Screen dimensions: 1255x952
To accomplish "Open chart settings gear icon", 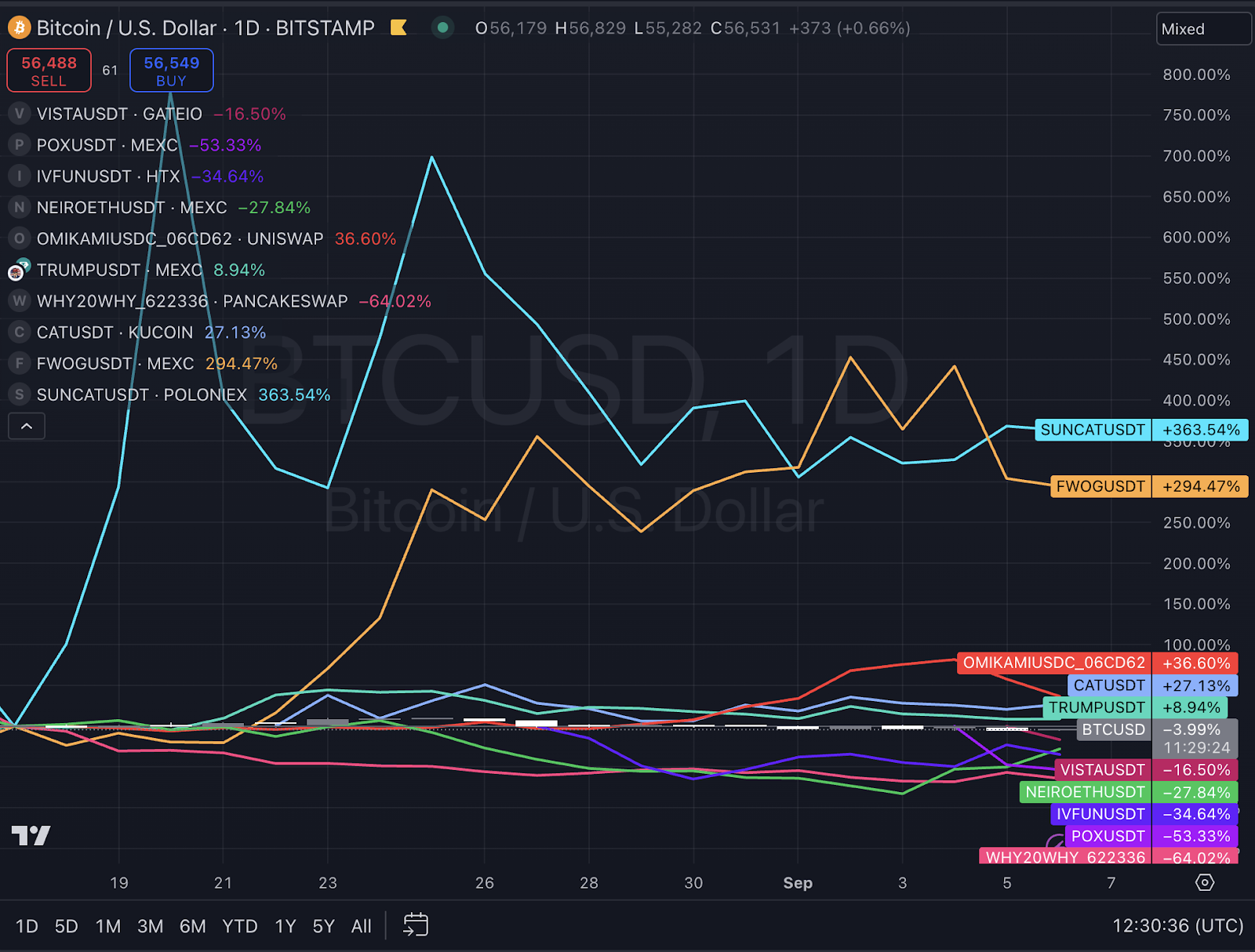I will (1205, 882).
